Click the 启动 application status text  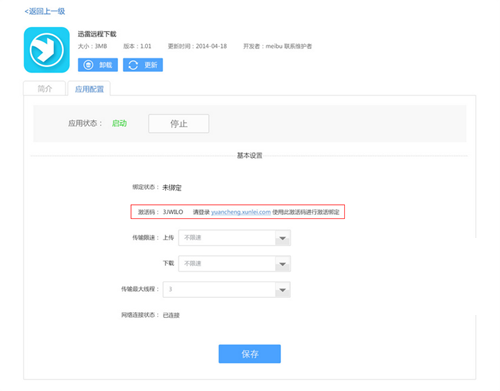tap(119, 123)
